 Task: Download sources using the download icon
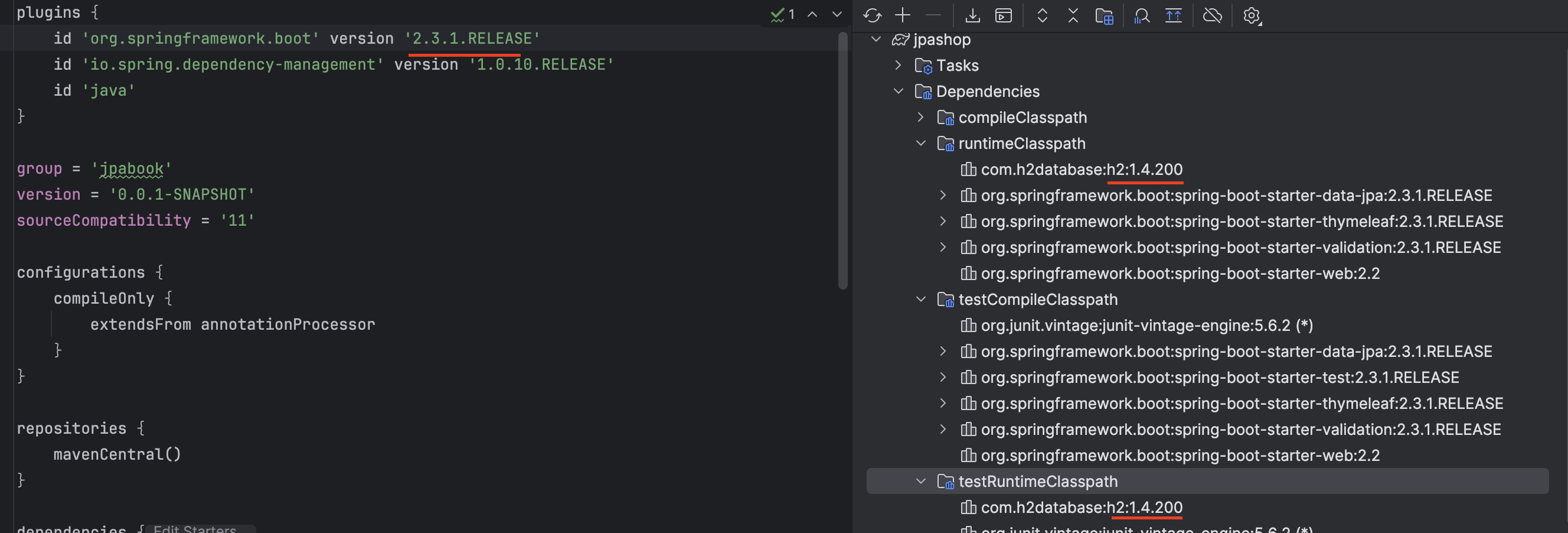[x=973, y=15]
